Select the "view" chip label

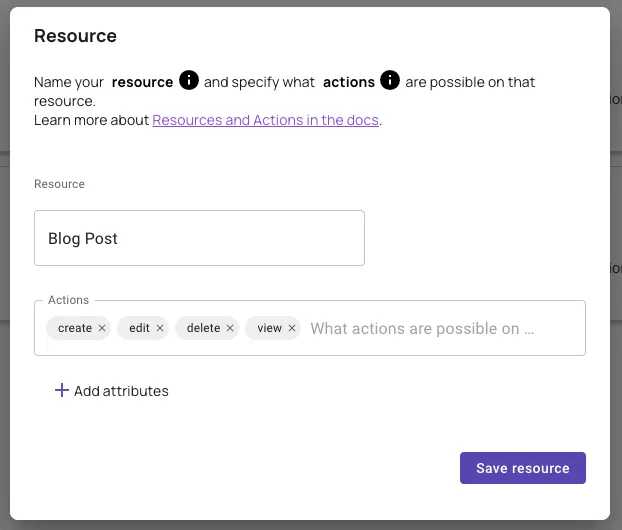click(269, 328)
